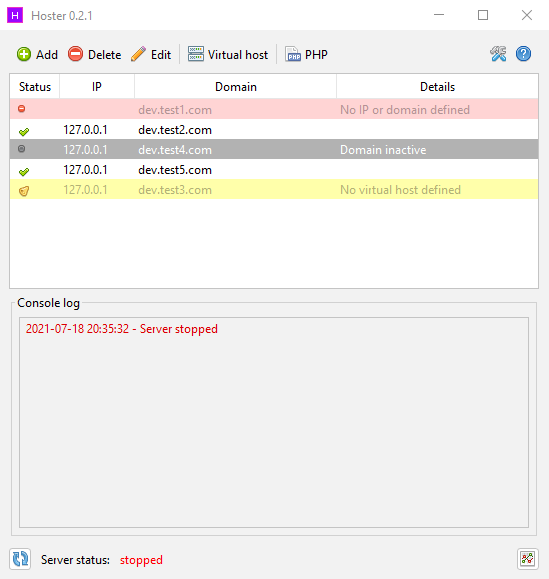Click the red 'stopped' server status text

[141, 560]
